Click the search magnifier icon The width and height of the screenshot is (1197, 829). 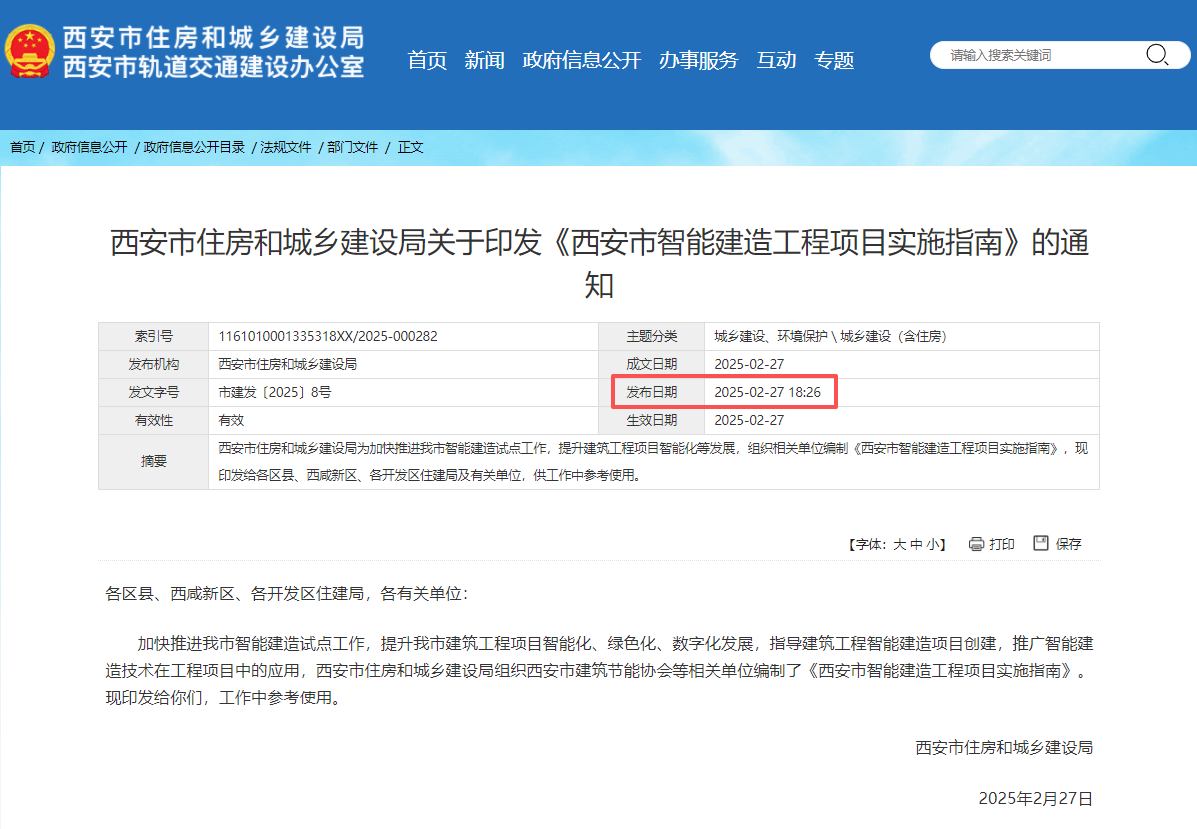click(1157, 55)
